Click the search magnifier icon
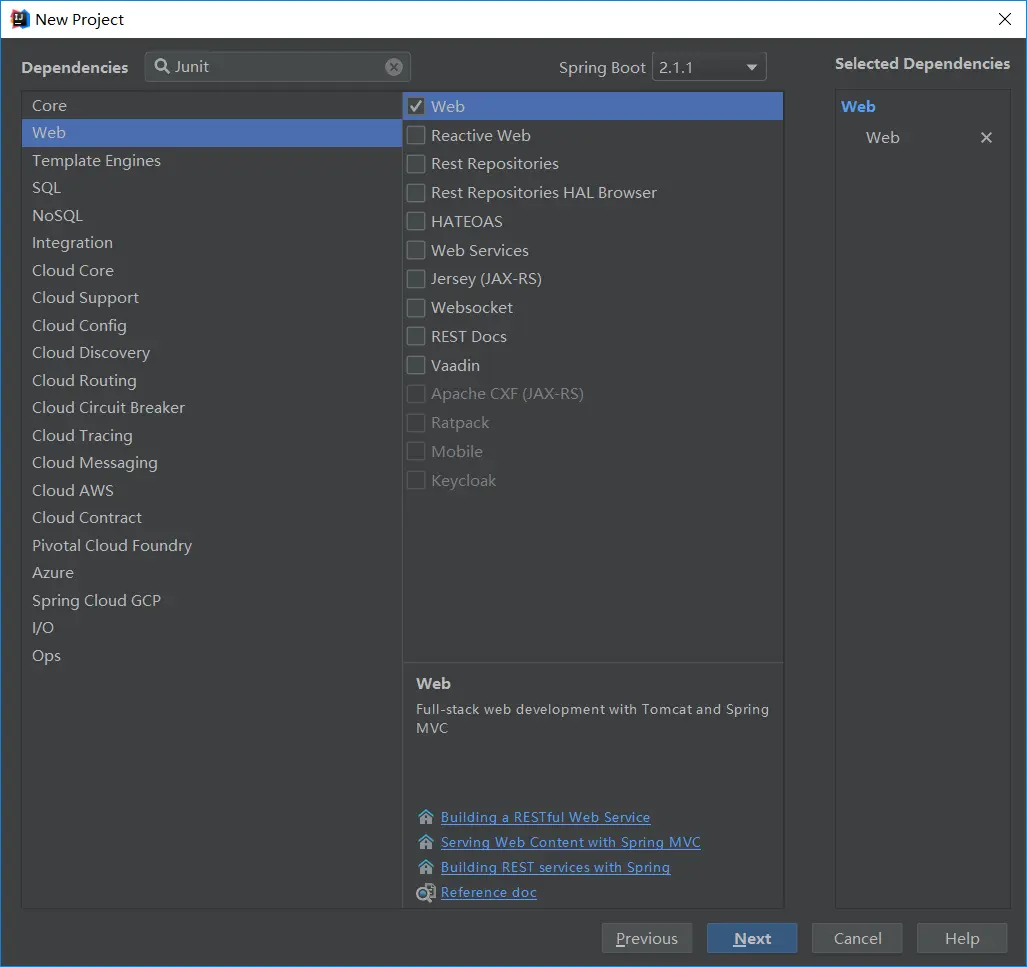1027x967 pixels. coord(161,66)
